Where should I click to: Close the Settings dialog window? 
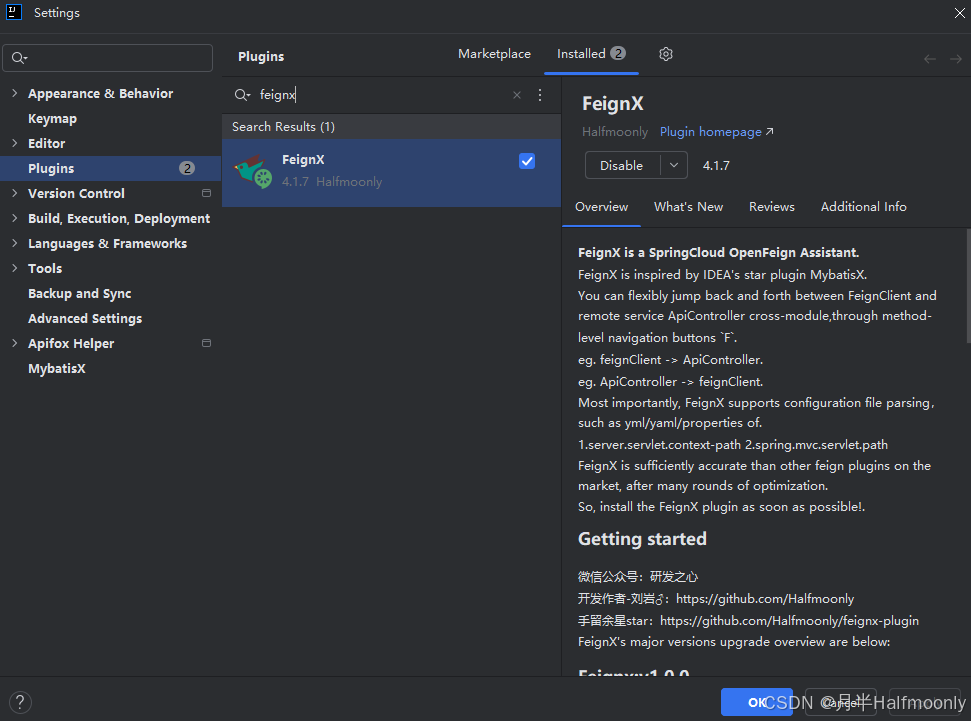[959, 12]
